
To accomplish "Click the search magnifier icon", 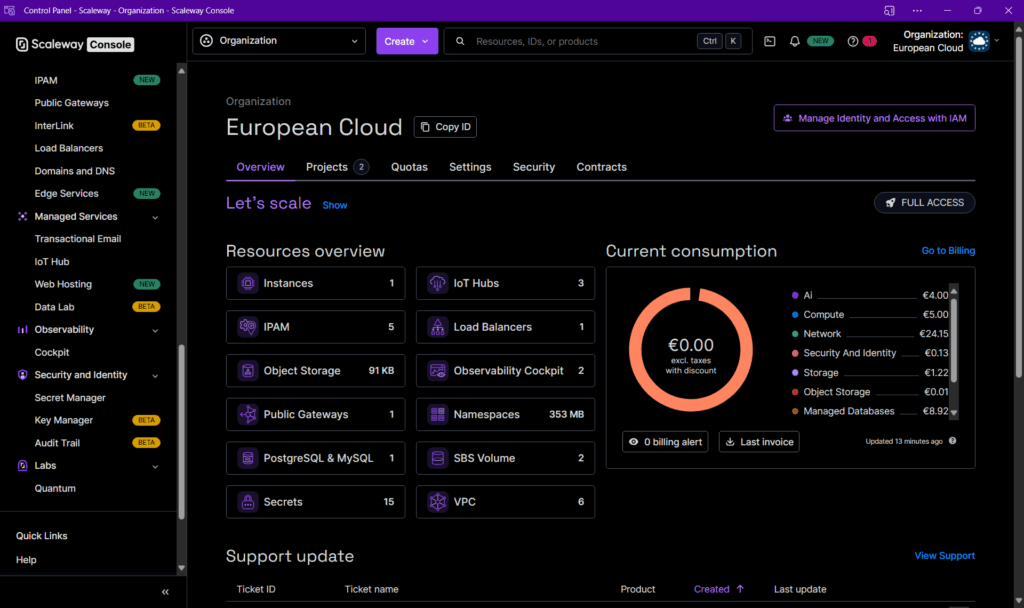I will (x=460, y=41).
